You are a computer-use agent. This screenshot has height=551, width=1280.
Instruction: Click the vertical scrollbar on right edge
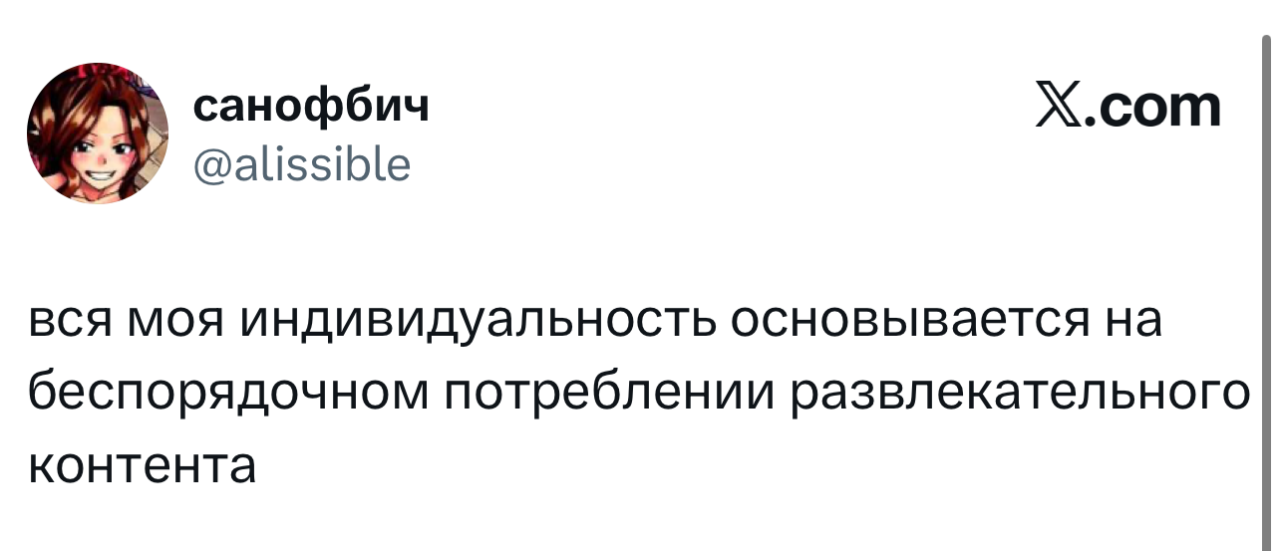point(1267,290)
